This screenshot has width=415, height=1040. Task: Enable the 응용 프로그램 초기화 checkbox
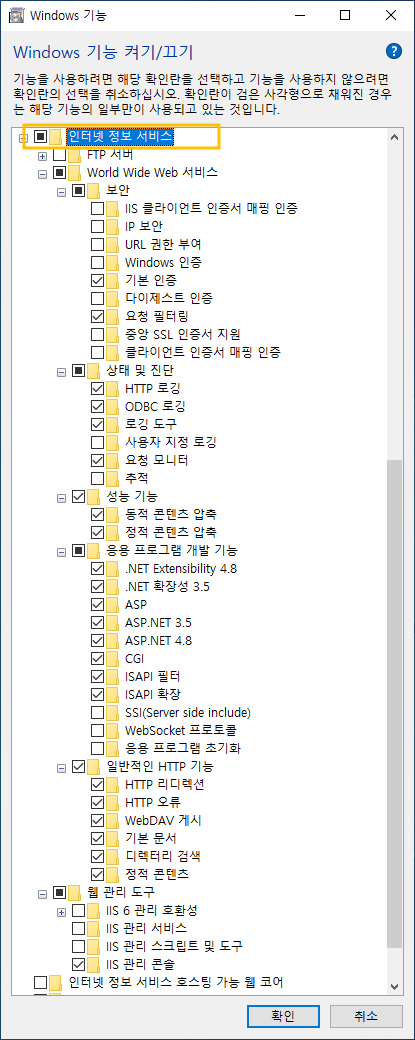97,748
